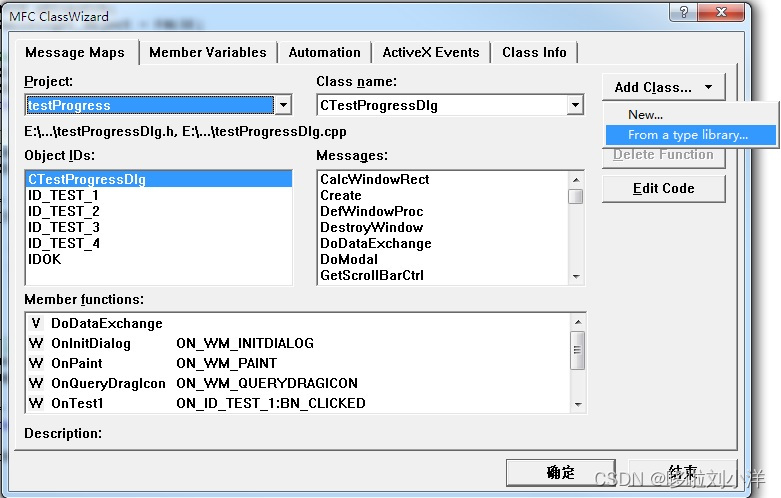Screen dimensions: 781x498
Task: Select Create in Messages list
Action: 442,195
